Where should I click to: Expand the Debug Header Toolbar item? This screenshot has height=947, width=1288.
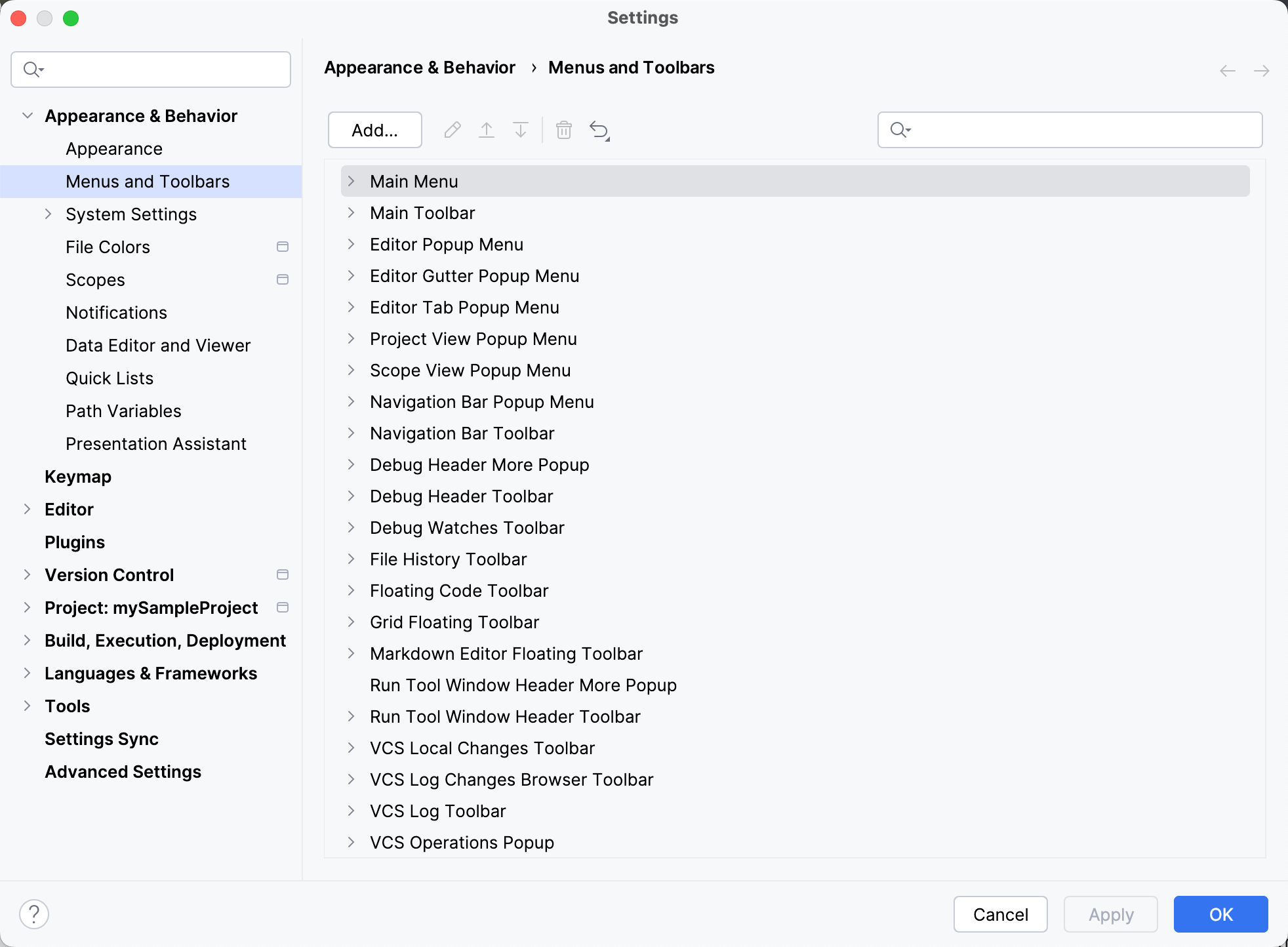coord(352,496)
